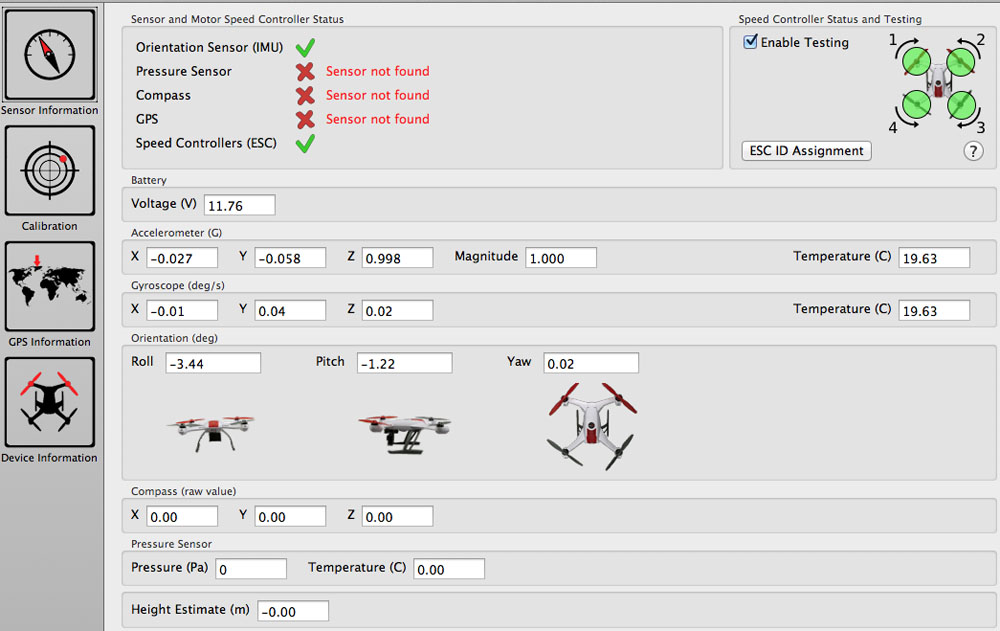Click the Roll orientation value field

tap(213, 364)
